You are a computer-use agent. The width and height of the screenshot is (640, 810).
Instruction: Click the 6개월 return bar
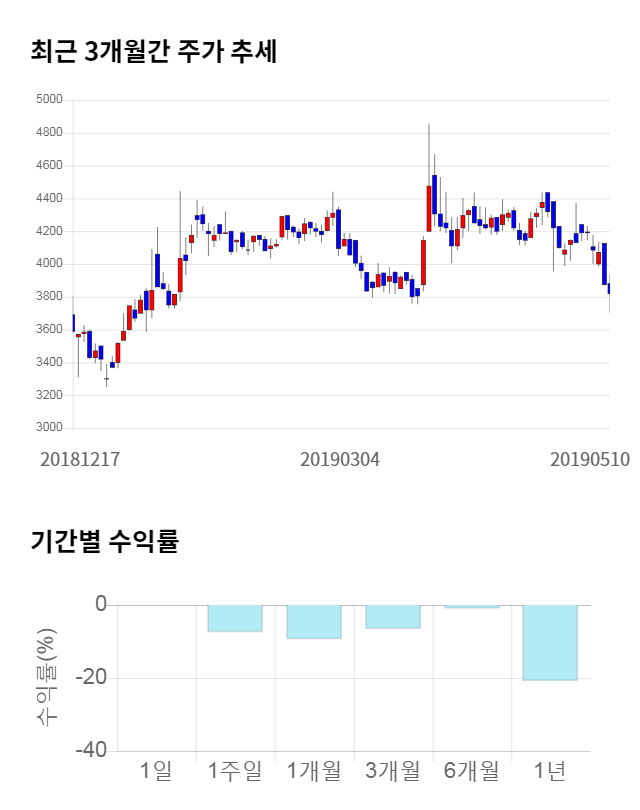472,606
